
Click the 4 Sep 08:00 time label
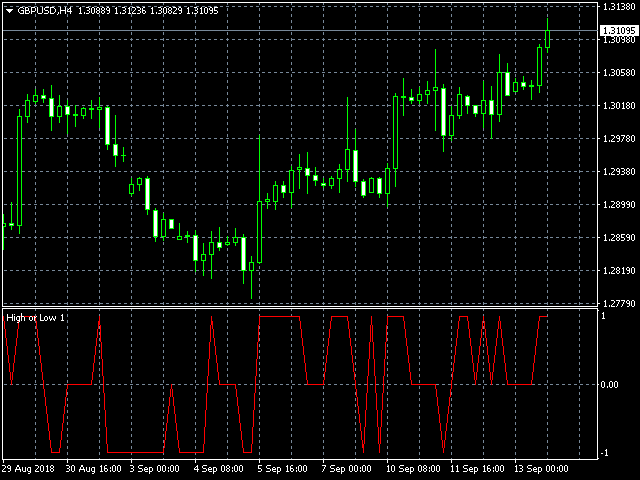tap(219, 469)
